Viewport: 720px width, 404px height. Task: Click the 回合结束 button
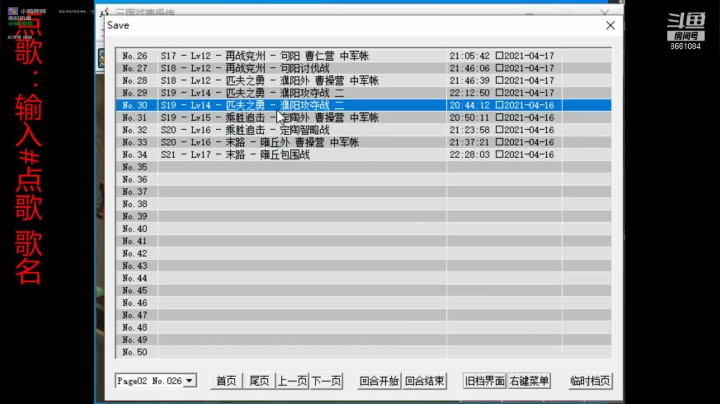(425, 381)
